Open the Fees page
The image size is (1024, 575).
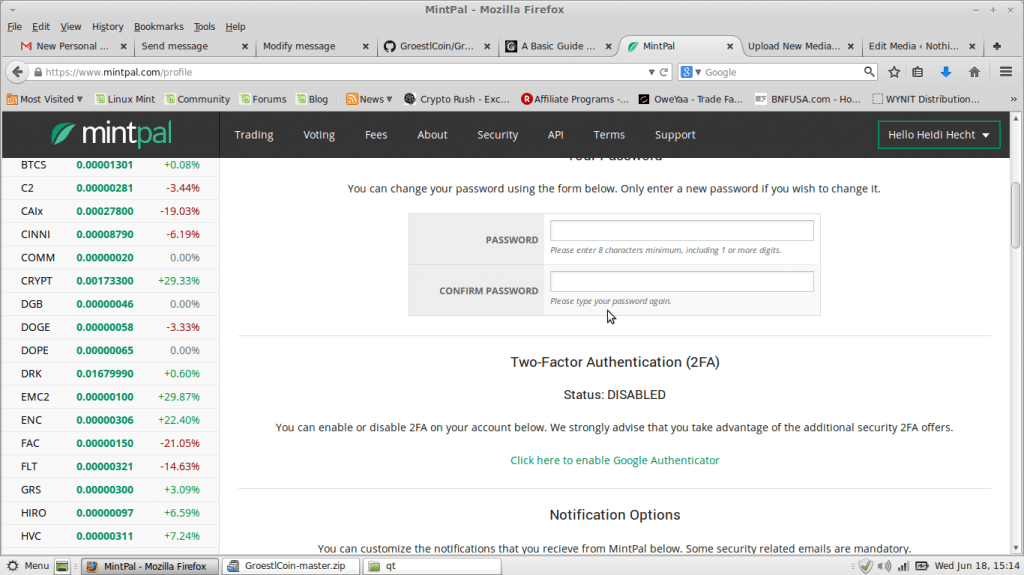click(x=376, y=135)
